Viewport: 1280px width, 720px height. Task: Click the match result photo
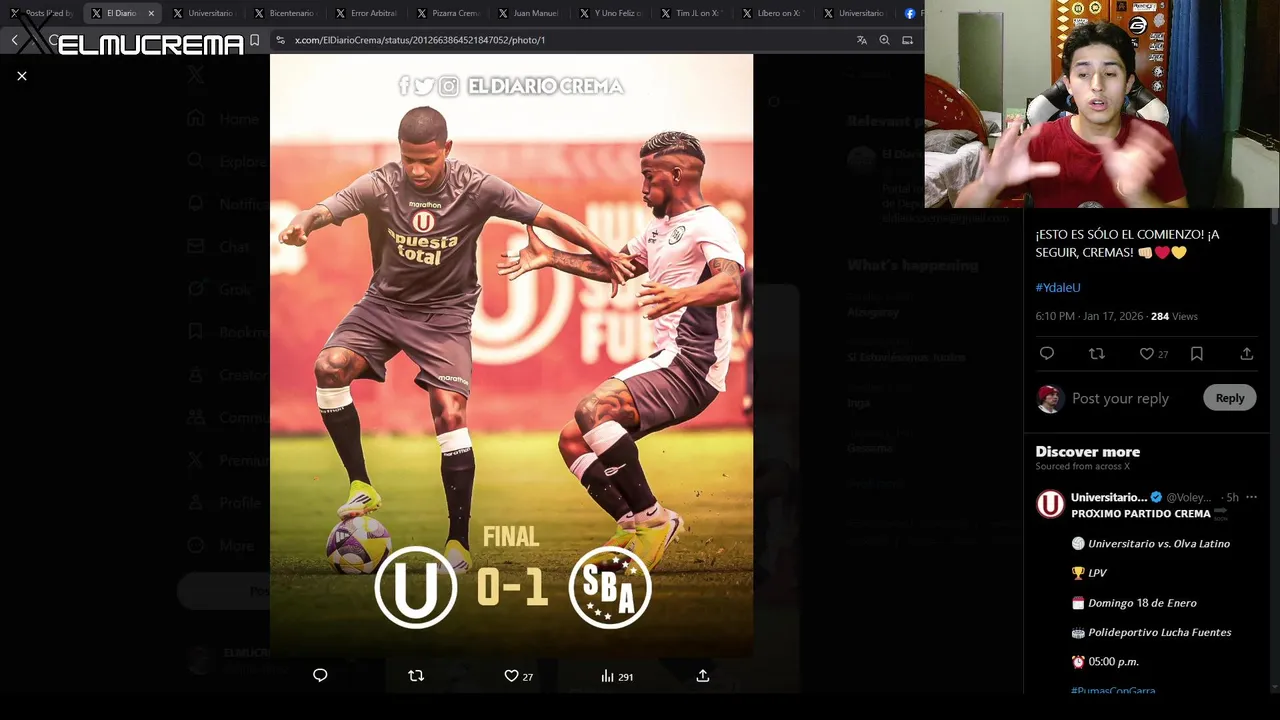[511, 355]
